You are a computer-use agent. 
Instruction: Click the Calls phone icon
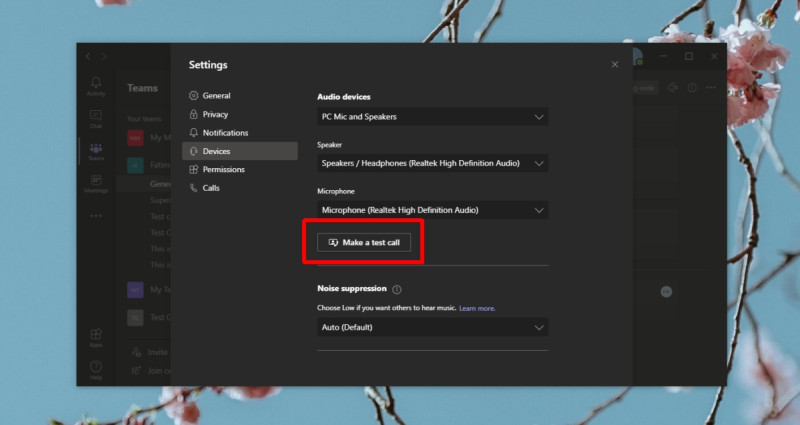[x=193, y=188]
